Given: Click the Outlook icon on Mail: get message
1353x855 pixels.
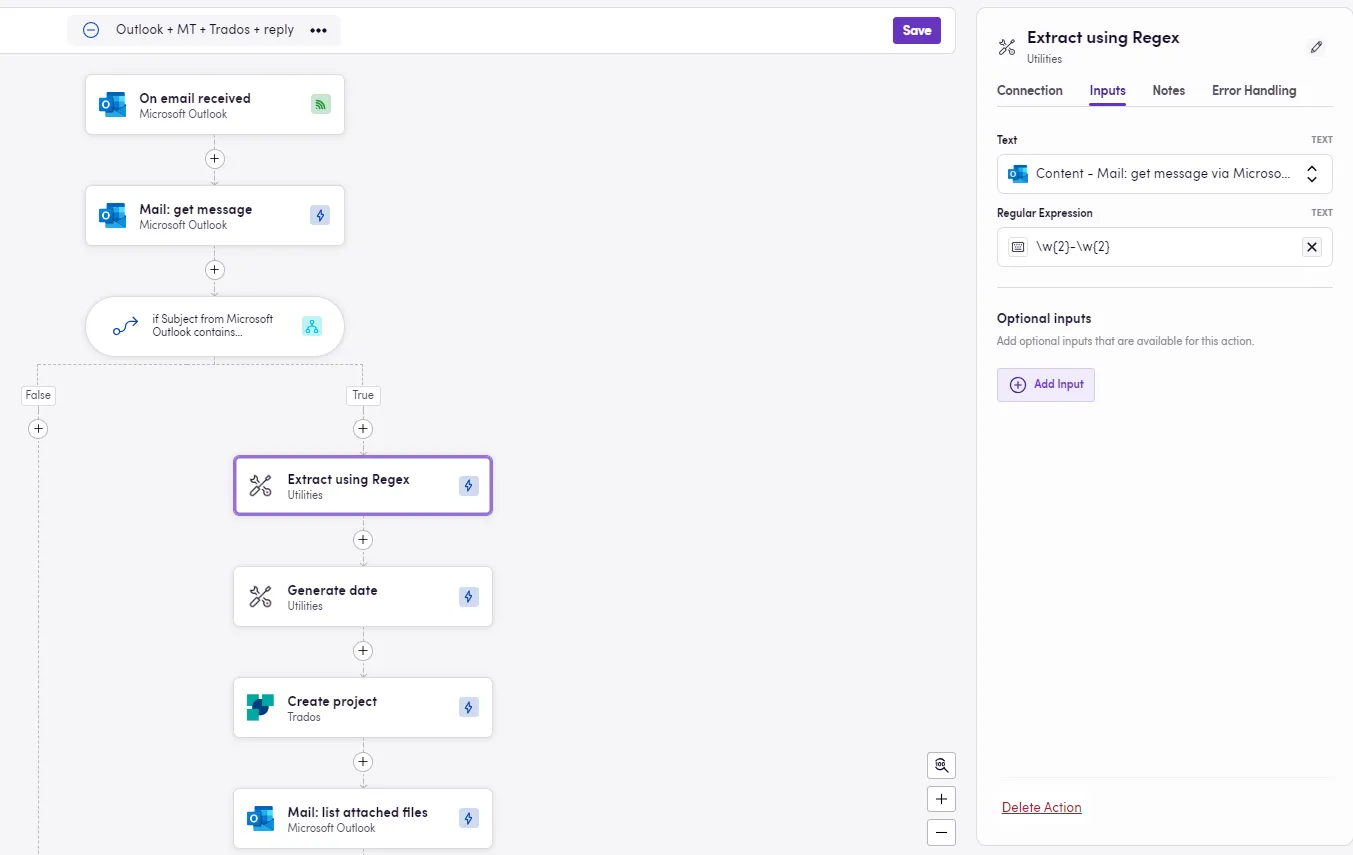Looking at the screenshot, I should pos(112,216).
